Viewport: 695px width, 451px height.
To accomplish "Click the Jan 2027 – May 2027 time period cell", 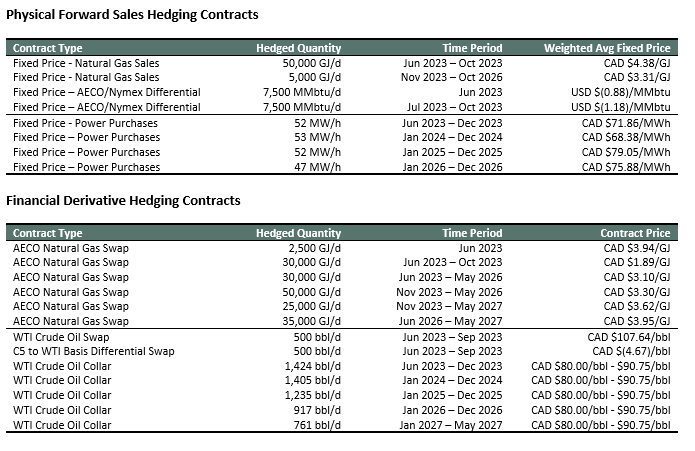I will (x=451, y=425).
